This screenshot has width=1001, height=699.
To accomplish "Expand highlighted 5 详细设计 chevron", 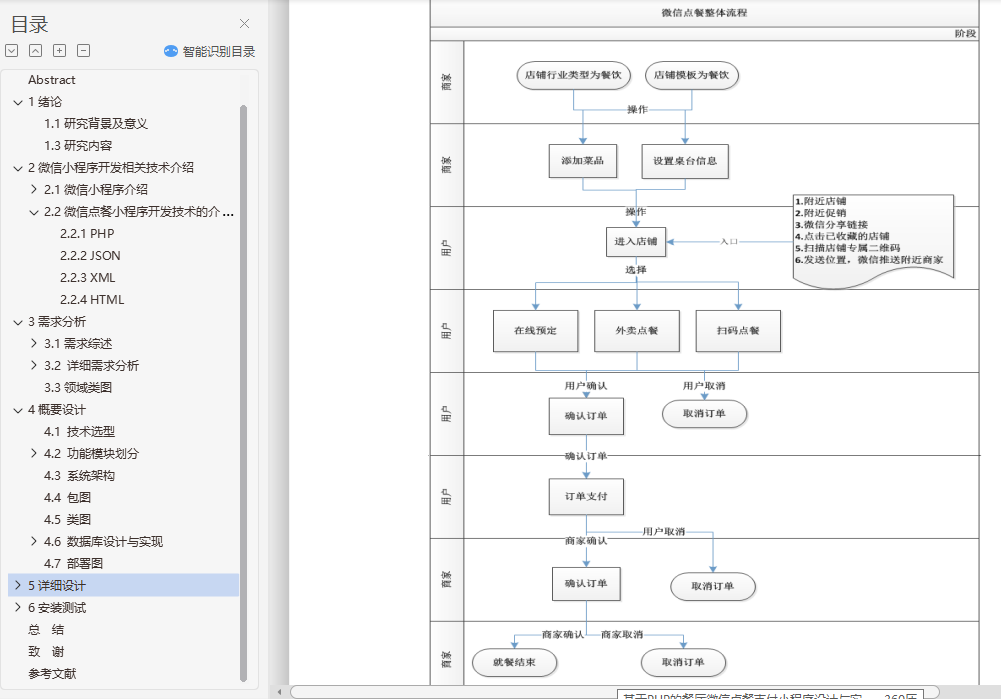I will tap(18, 585).
